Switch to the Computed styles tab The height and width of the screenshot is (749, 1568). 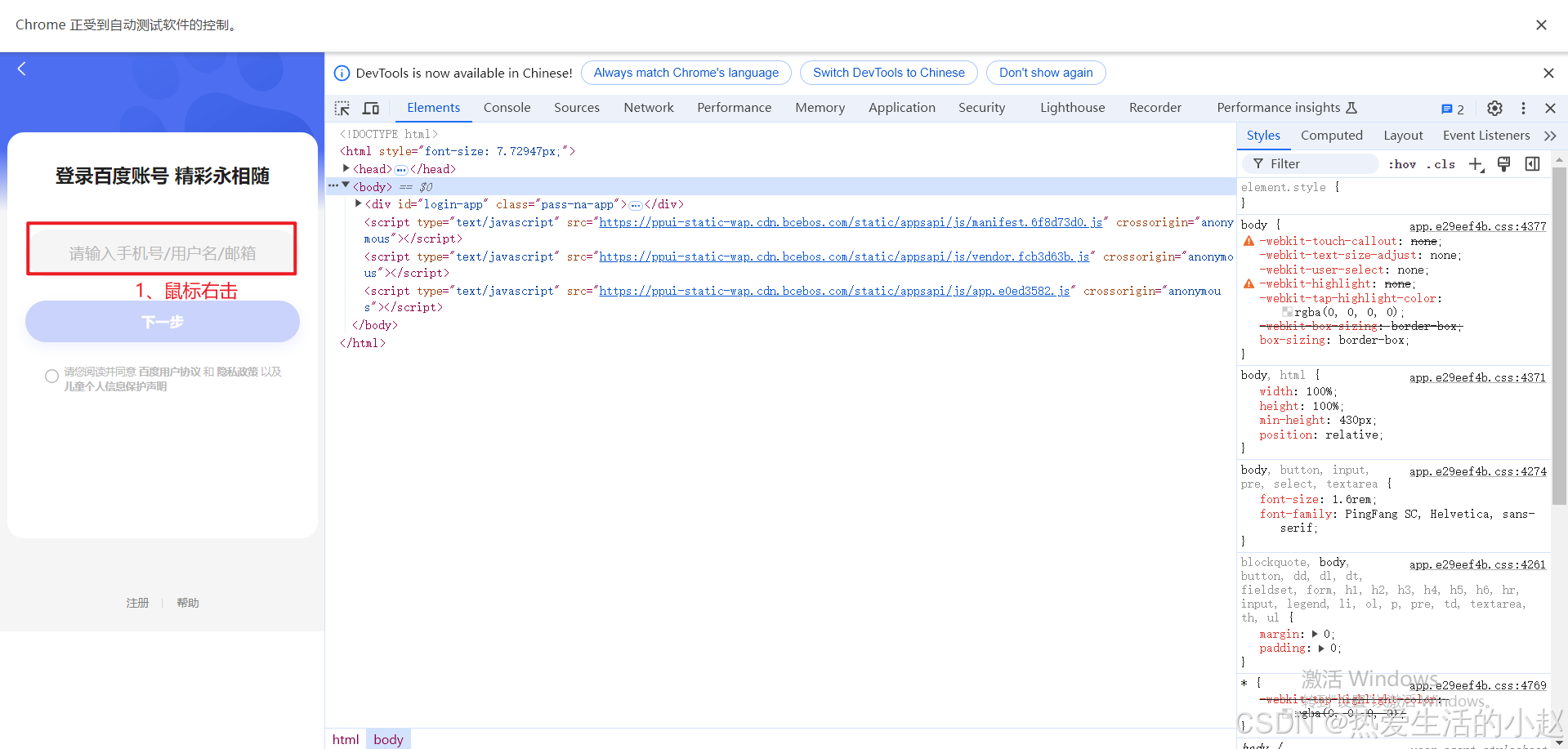click(x=1331, y=136)
